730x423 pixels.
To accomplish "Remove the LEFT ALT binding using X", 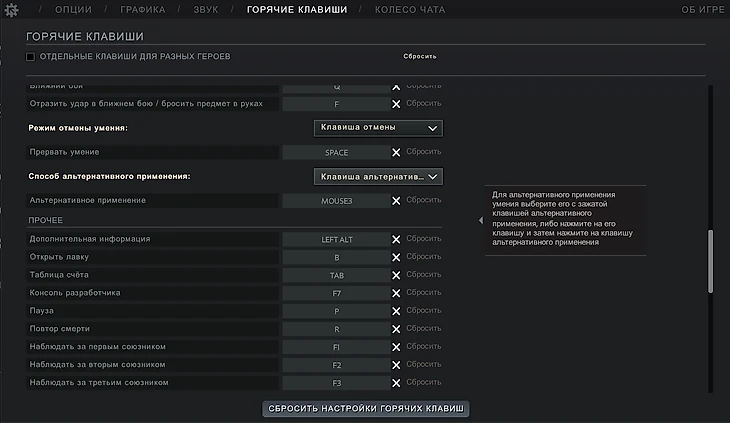I will pos(396,239).
